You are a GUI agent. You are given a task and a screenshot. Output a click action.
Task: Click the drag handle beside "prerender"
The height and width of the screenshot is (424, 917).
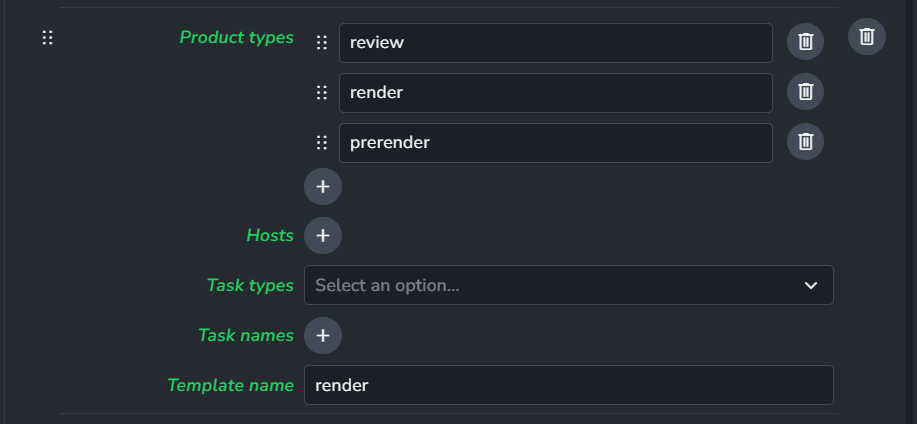pyautogui.click(x=322, y=142)
